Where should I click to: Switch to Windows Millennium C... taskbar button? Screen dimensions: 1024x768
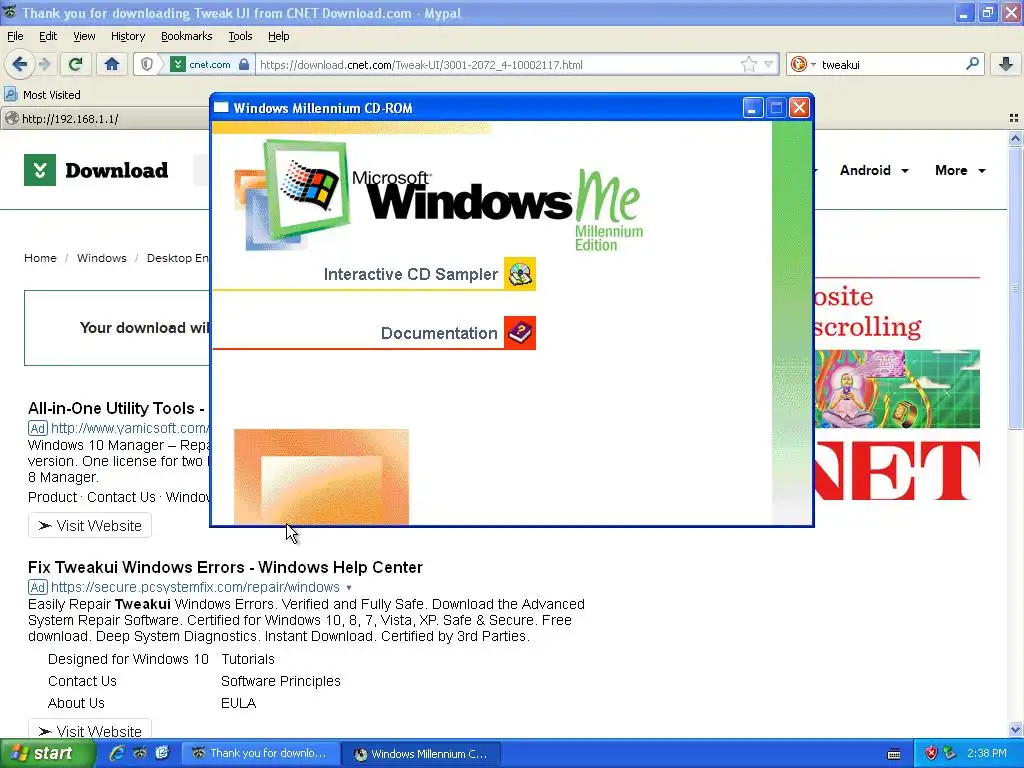click(421, 754)
